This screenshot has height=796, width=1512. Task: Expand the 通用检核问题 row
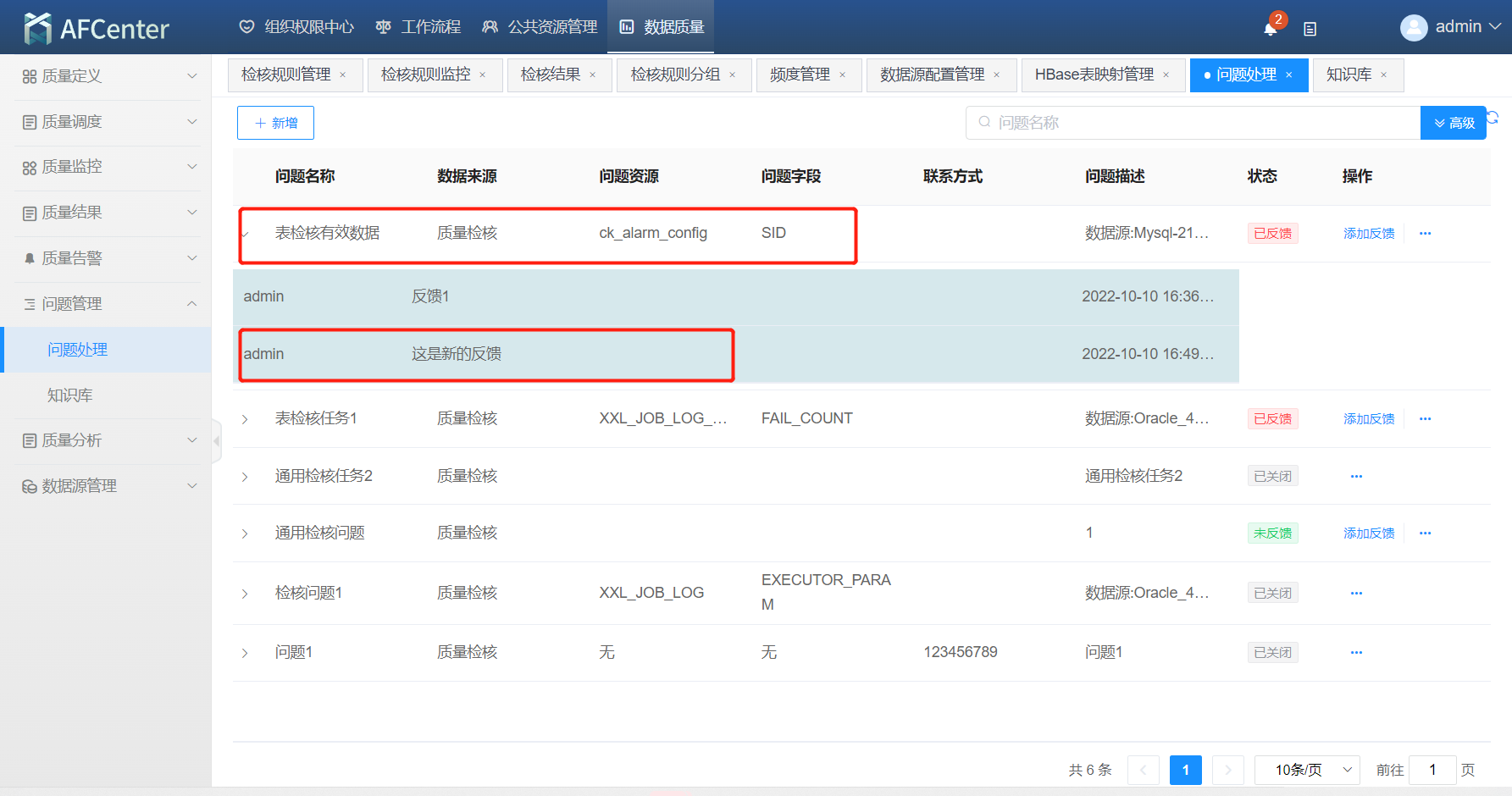(x=245, y=533)
